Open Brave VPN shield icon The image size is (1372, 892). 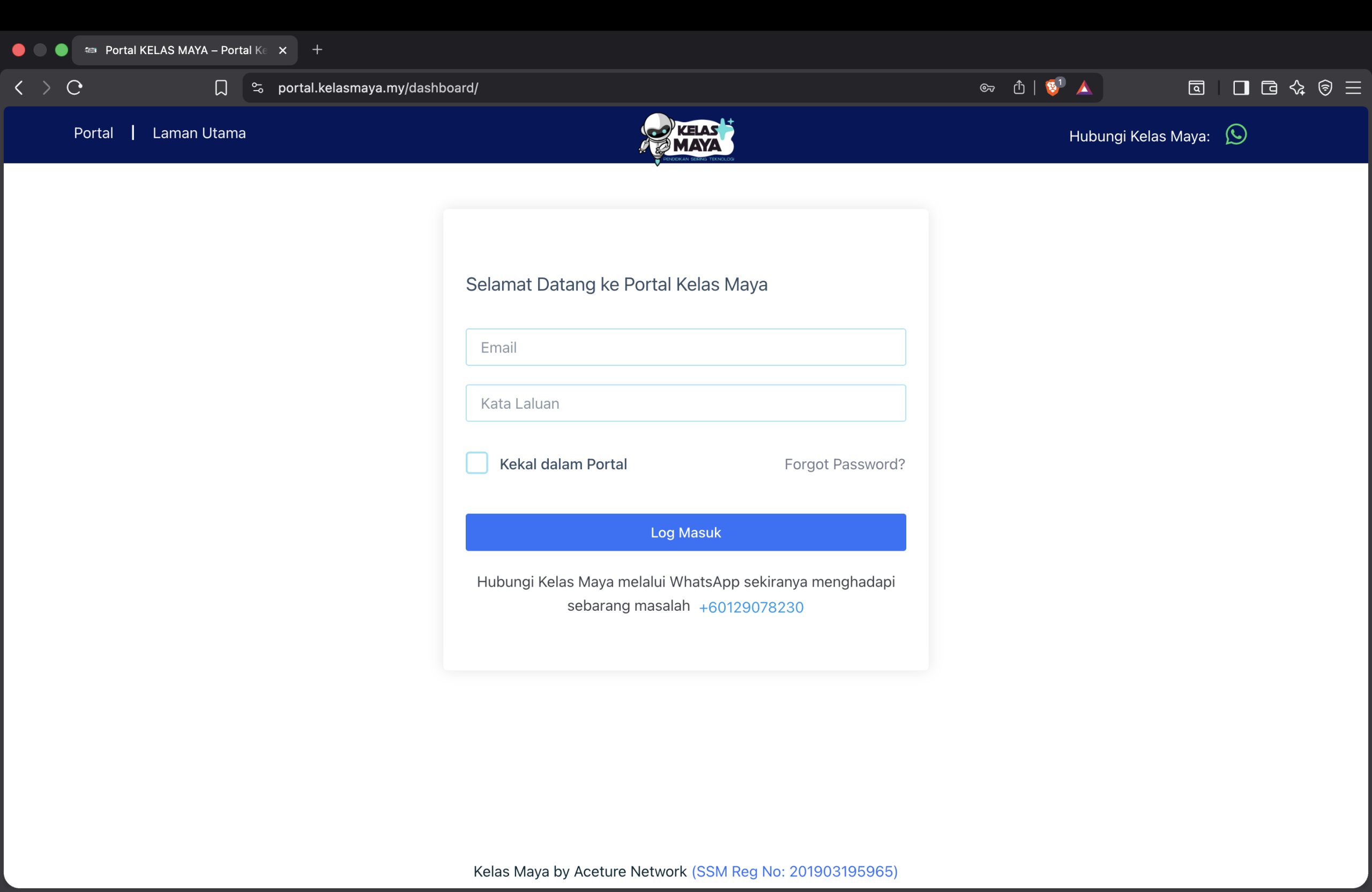point(1325,87)
